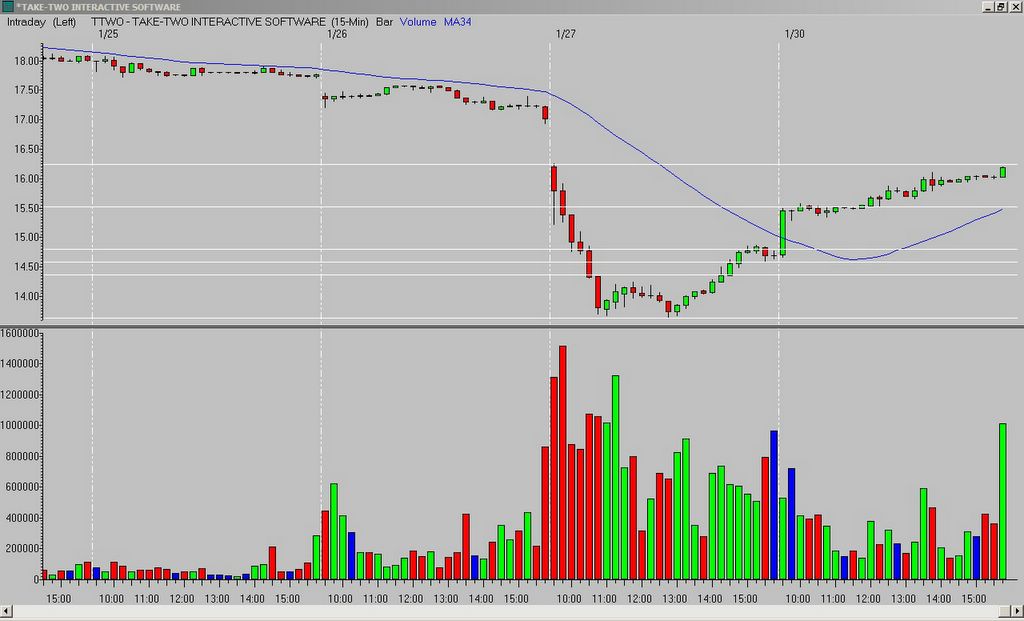Click the 400000 volume axis label
This screenshot has width=1024, height=621.
(23, 518)
